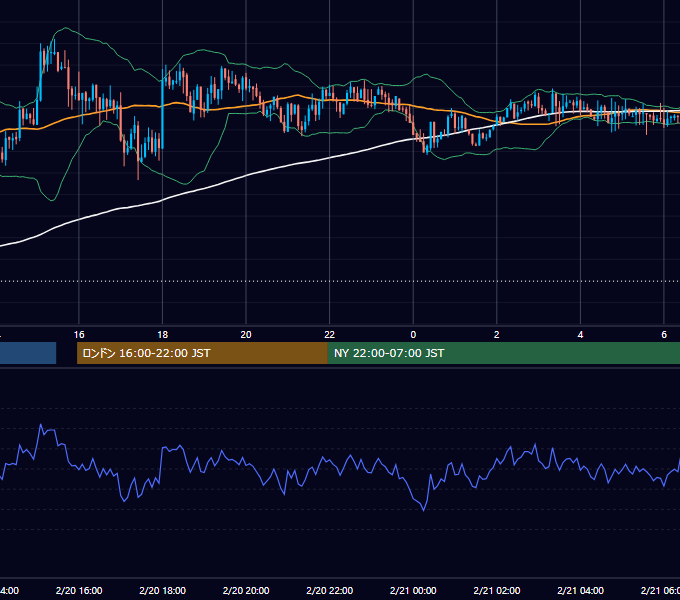Click the '2/20 18:00' label on lower axis
The image size is (680, 600).
(x=162, y=590)
